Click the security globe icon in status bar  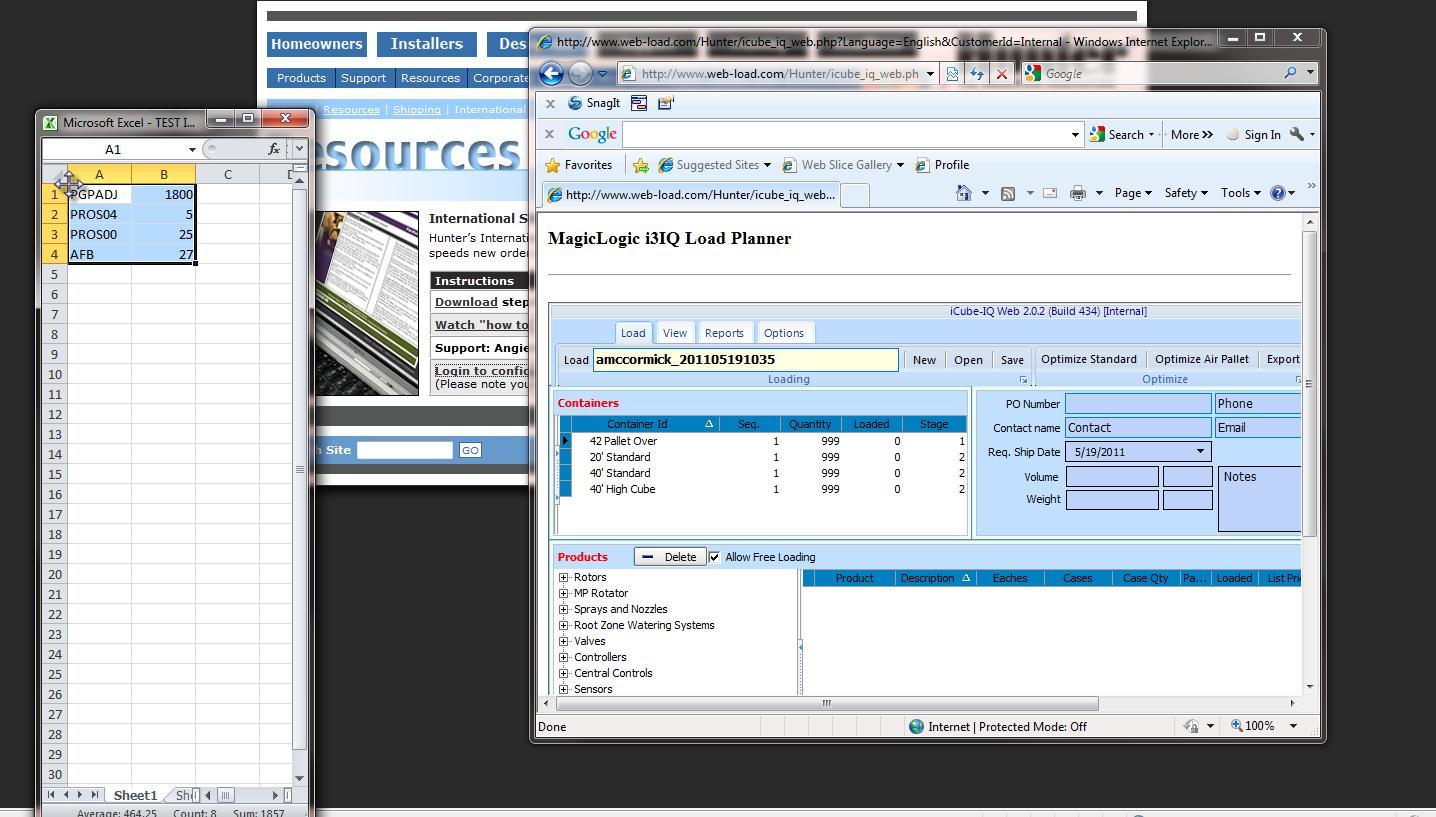tap(916, 727)
